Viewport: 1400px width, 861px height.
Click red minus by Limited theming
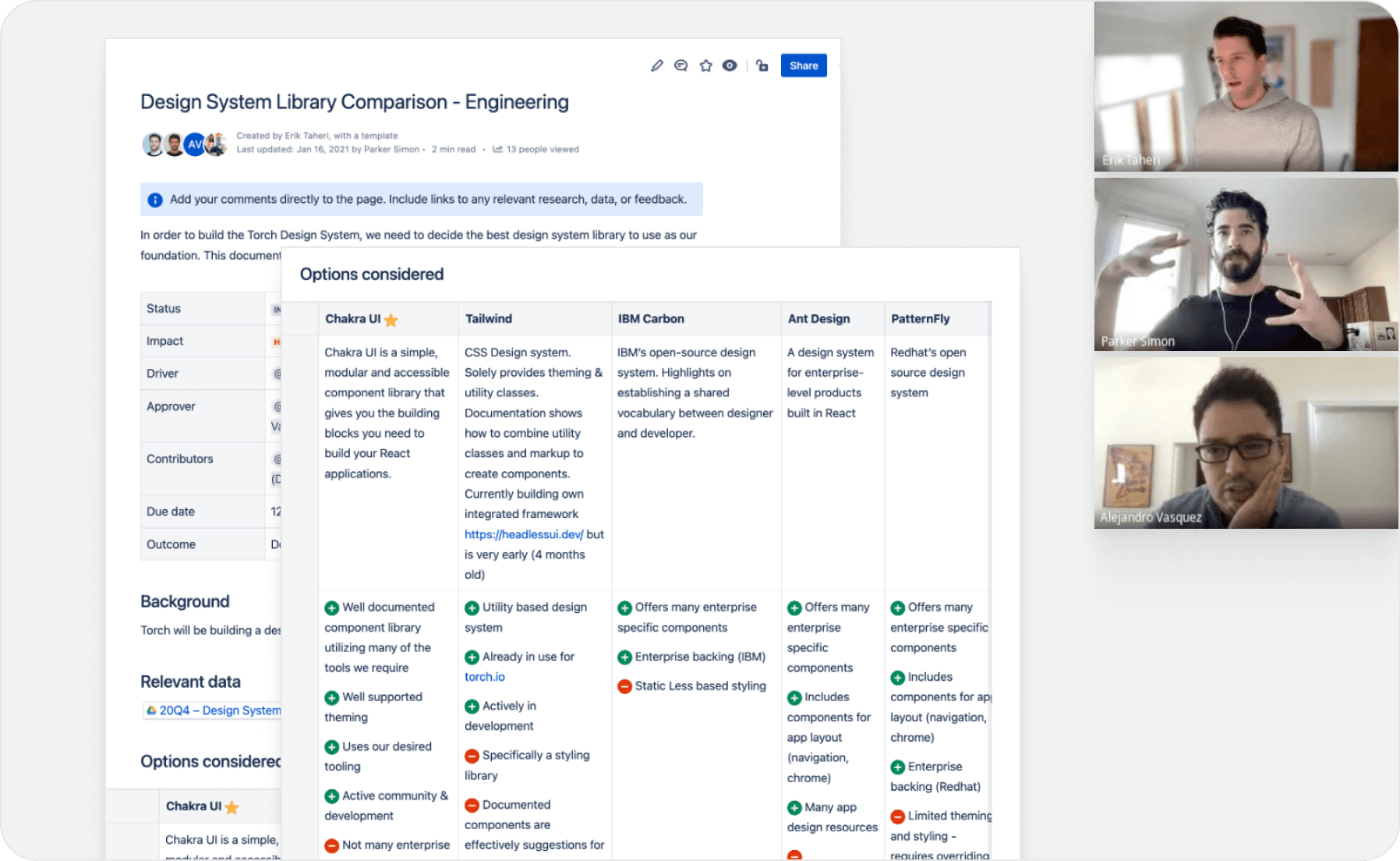click(x=898, y=817)
